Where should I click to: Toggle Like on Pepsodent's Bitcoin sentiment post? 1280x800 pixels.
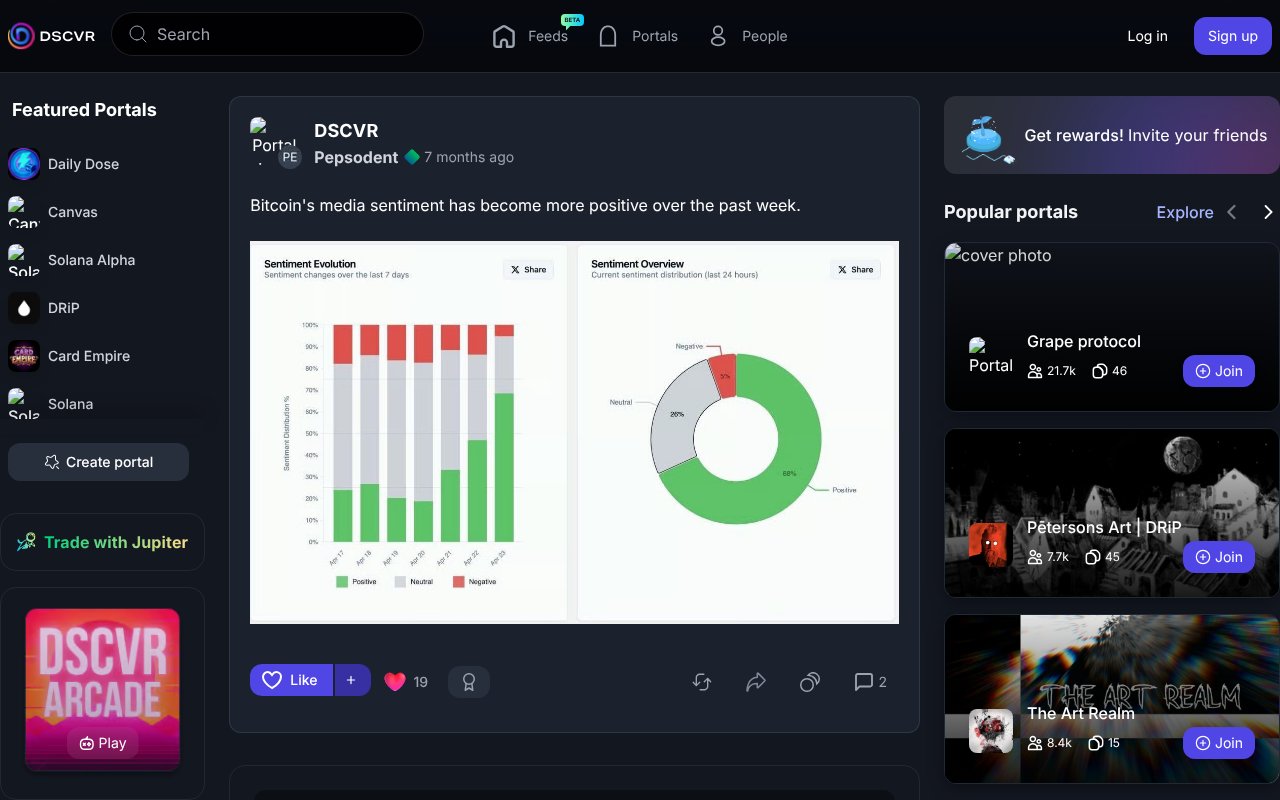291,680
